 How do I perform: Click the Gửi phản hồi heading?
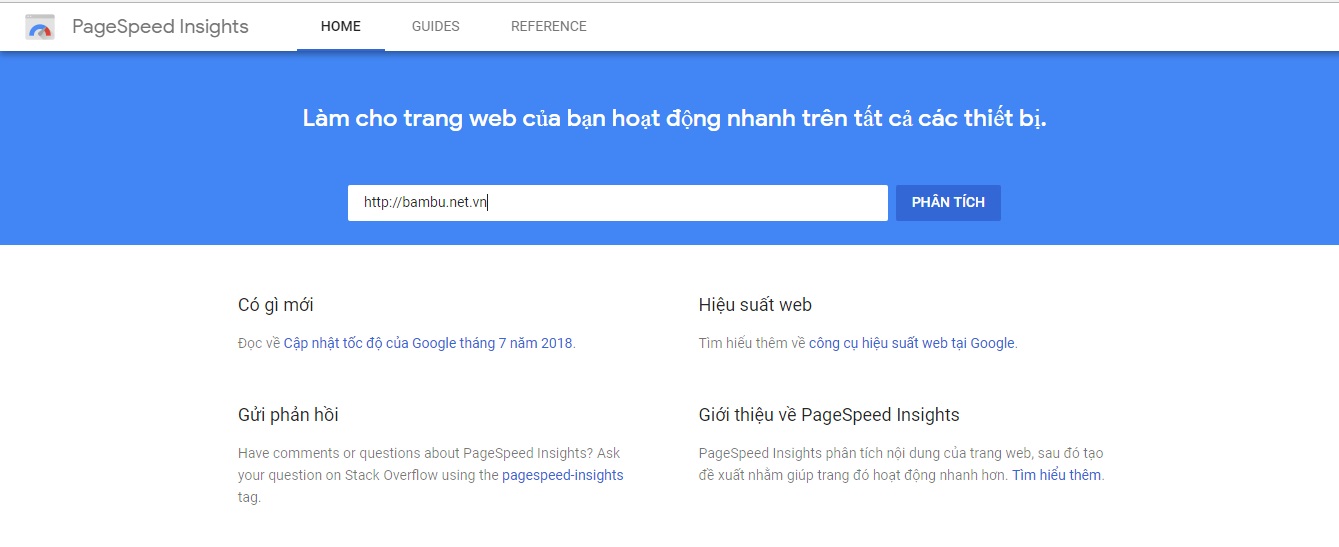tap(288, 415)
